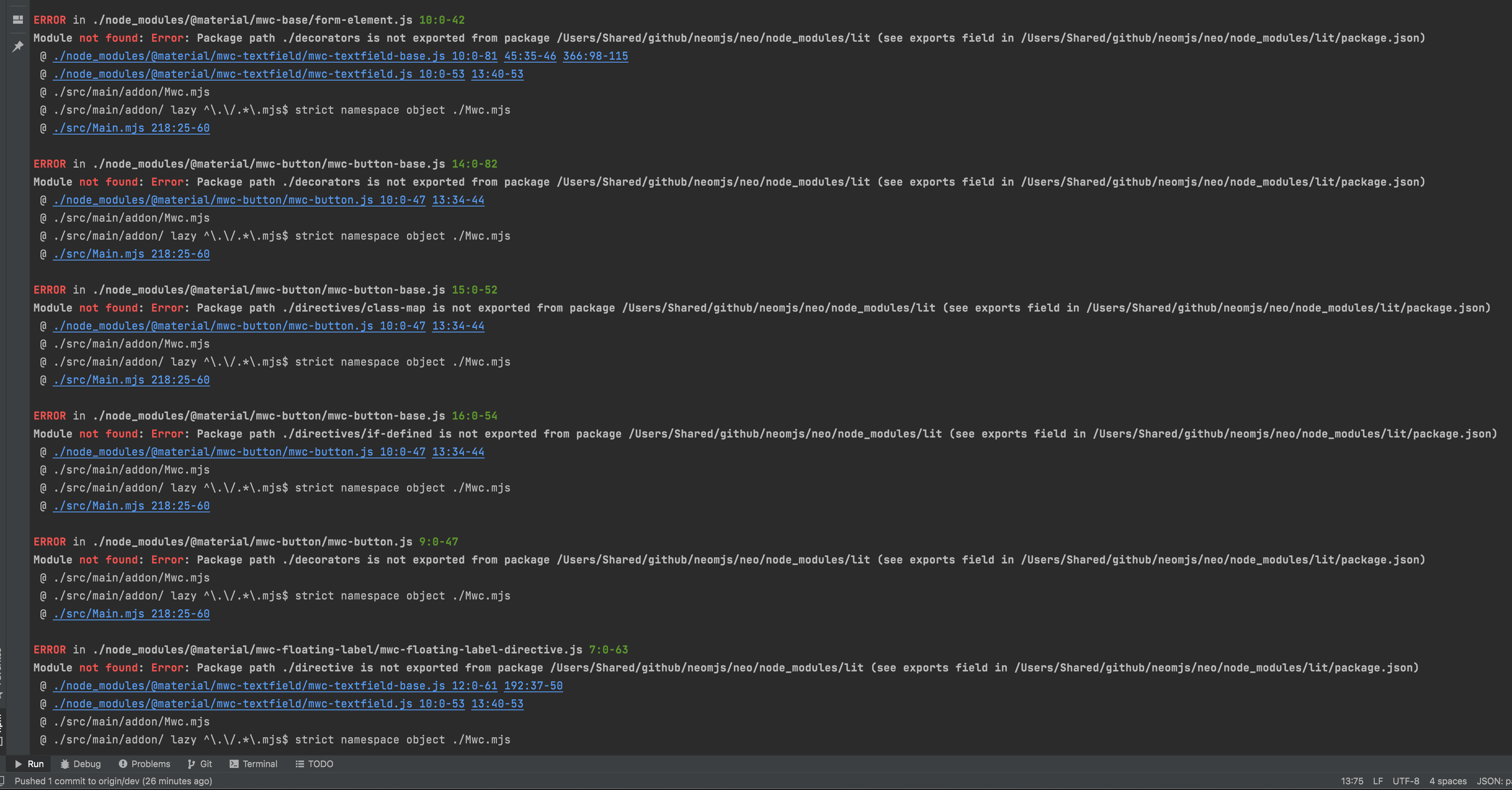Click 13:40-53 link under the floating-label error
Viewport: 1512px width, 790px height.
click(x=497, y=704)
